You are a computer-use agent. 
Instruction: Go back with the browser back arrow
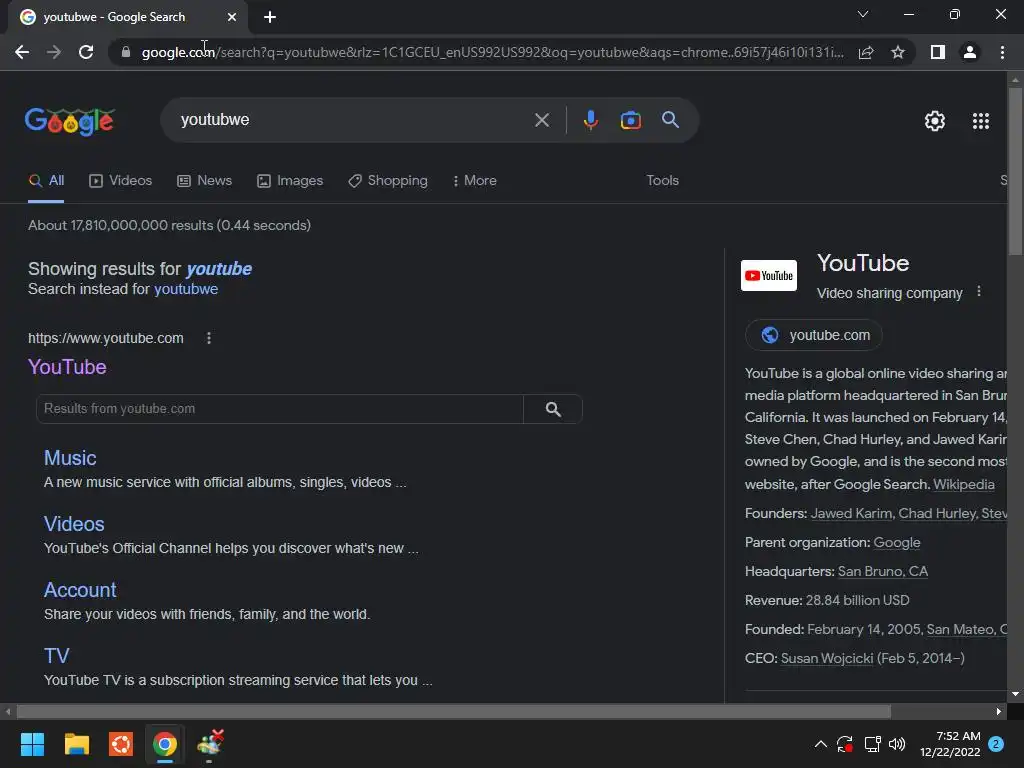click(x=22, y=52)
